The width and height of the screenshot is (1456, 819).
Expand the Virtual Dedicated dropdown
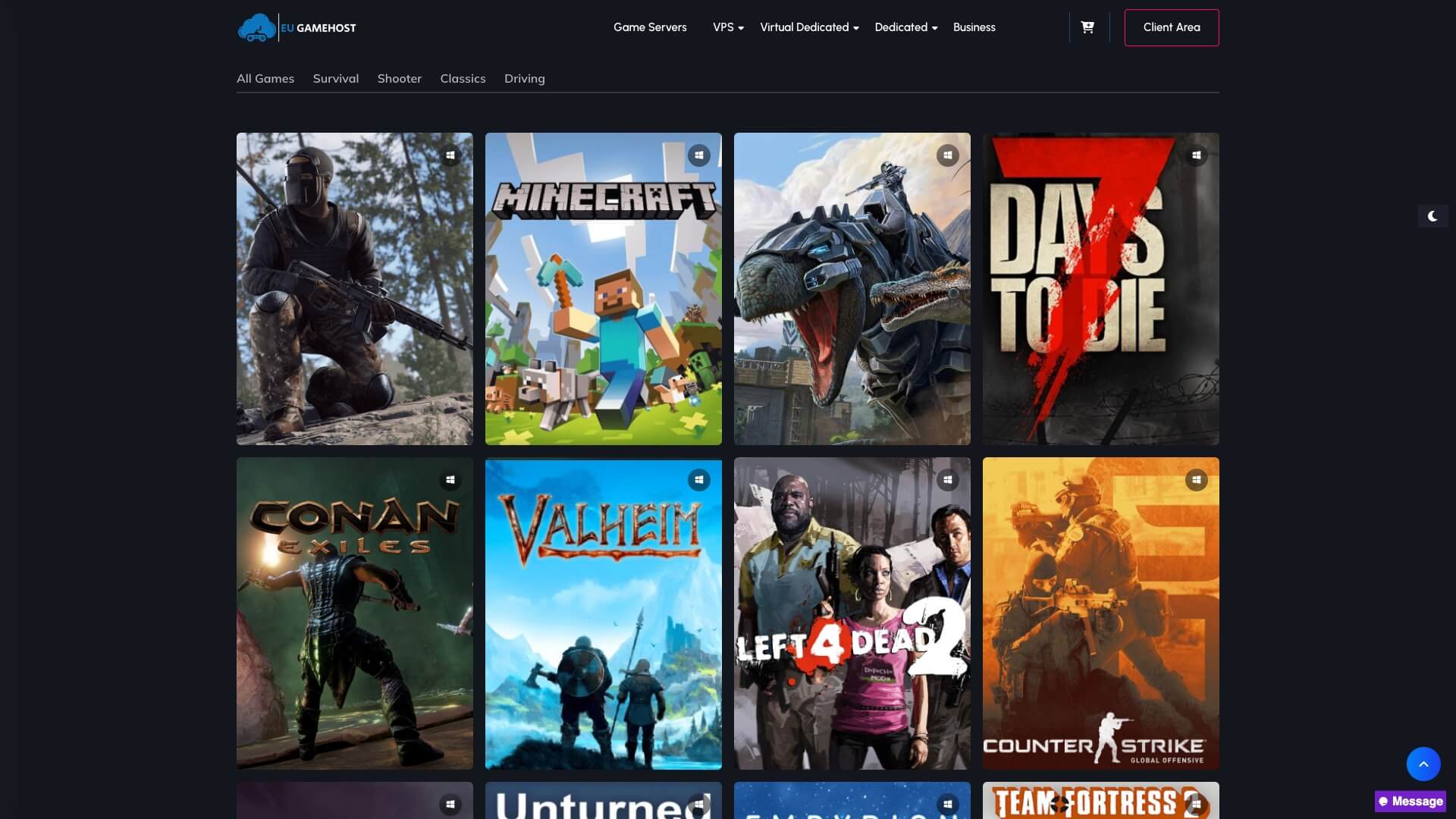point(809,27)
